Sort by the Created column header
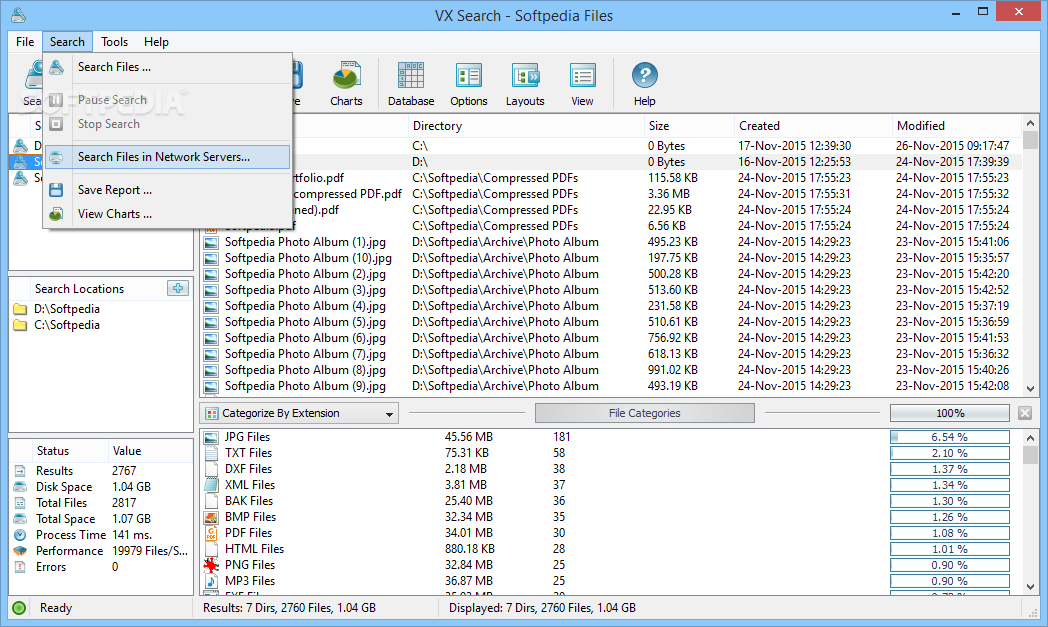 [813, 126]
